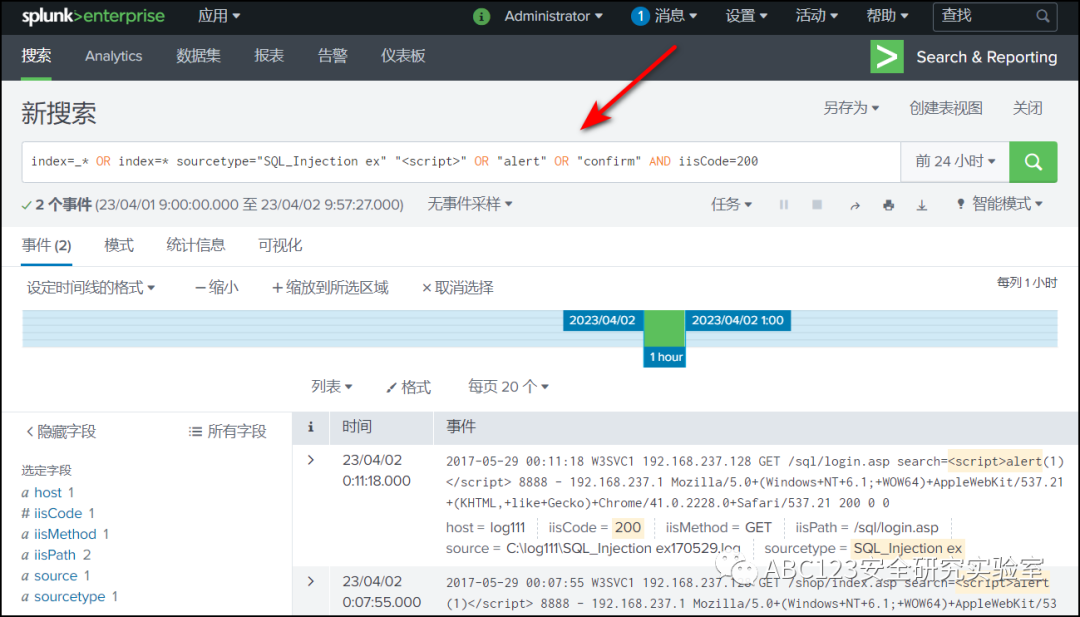Go to the 仪表板 nav tab
Image resolution: width=1080 pixels, height=617 pixels.
[403, 56]
